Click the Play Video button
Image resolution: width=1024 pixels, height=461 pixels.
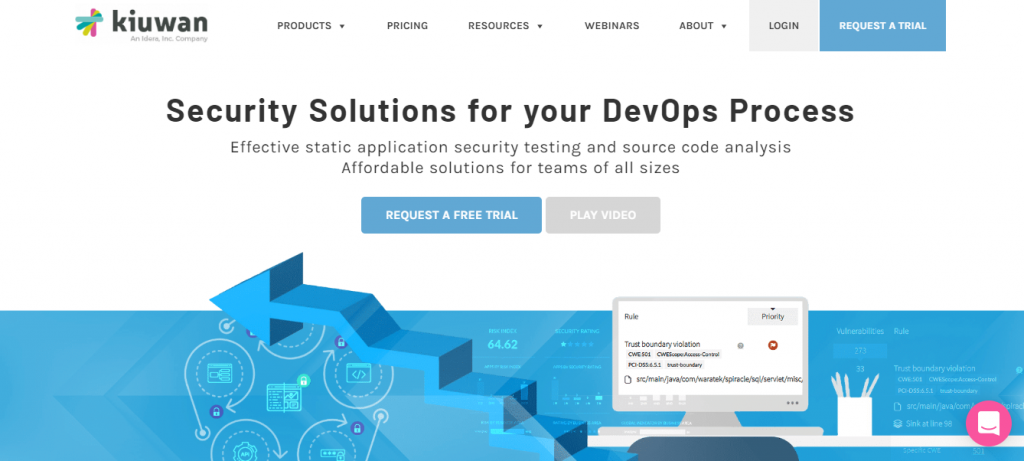[x=603, y=215]
